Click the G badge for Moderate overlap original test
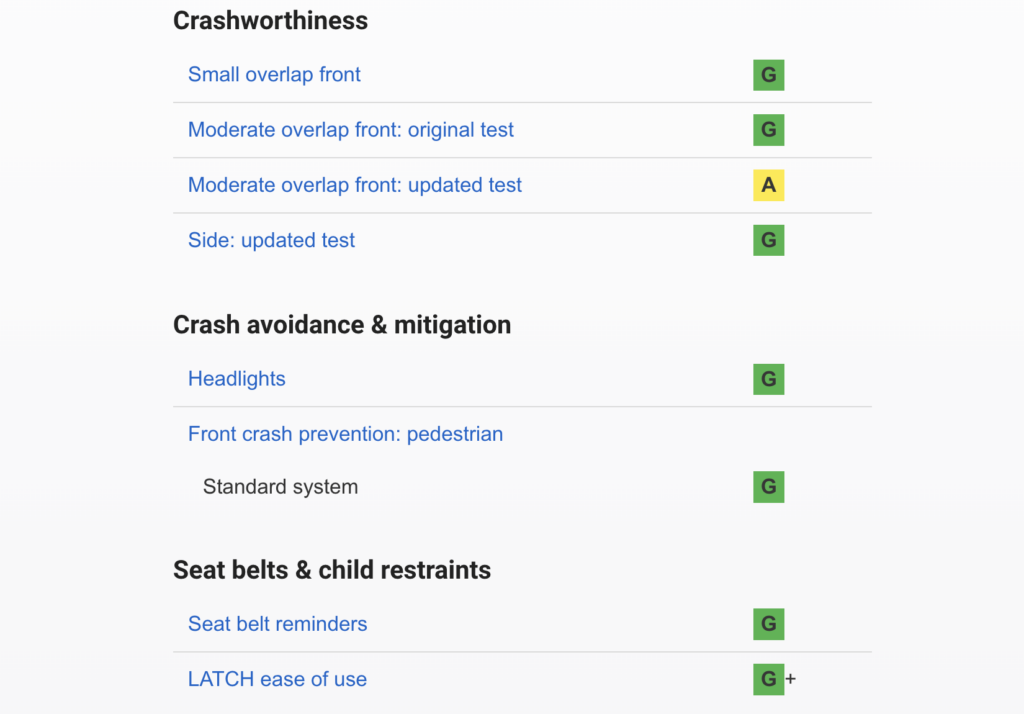 pyautogui.click(x=768, y=130)
